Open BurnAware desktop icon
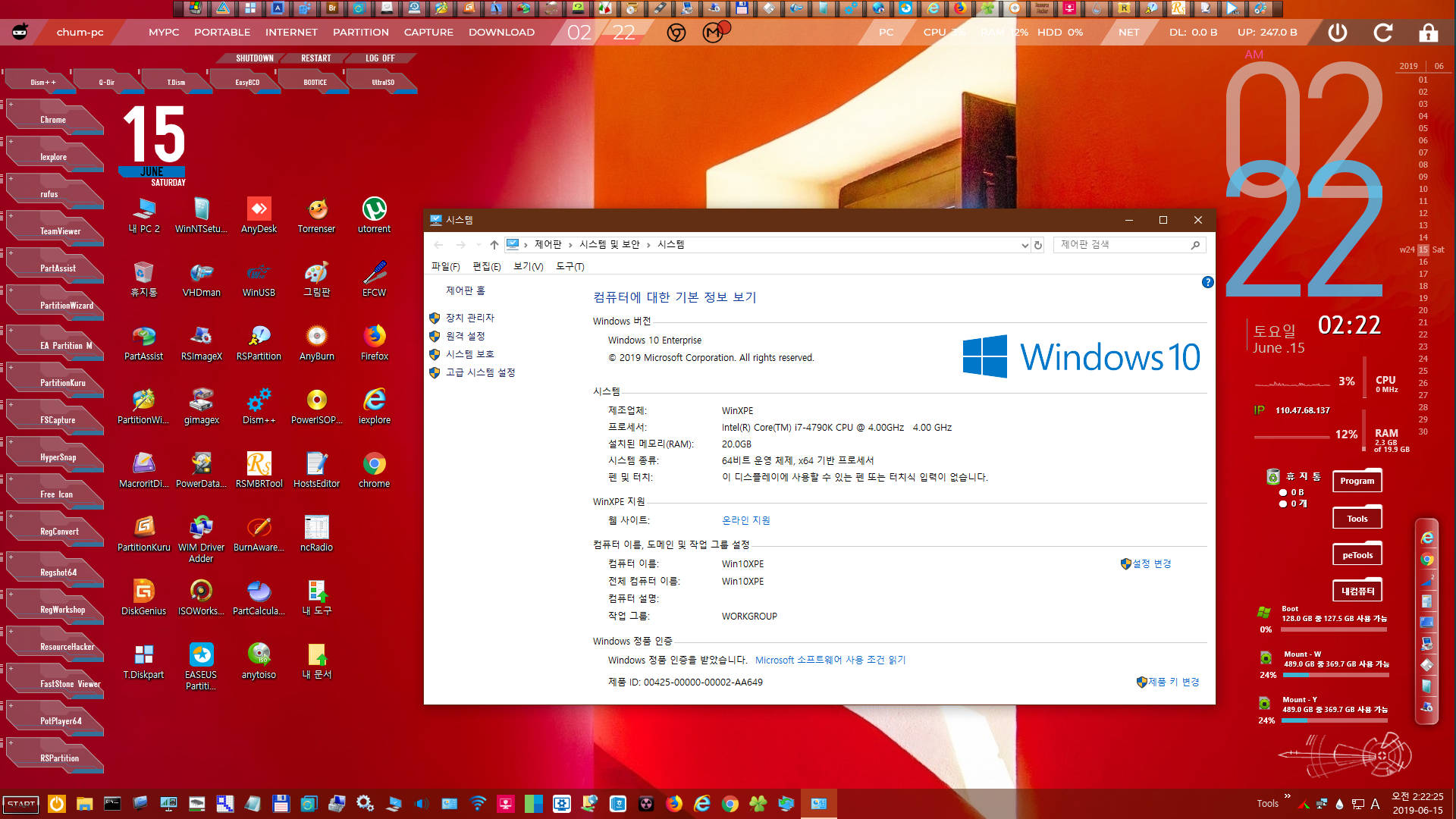This screenshot has height=819, width=1456. (x=259, y=534)
